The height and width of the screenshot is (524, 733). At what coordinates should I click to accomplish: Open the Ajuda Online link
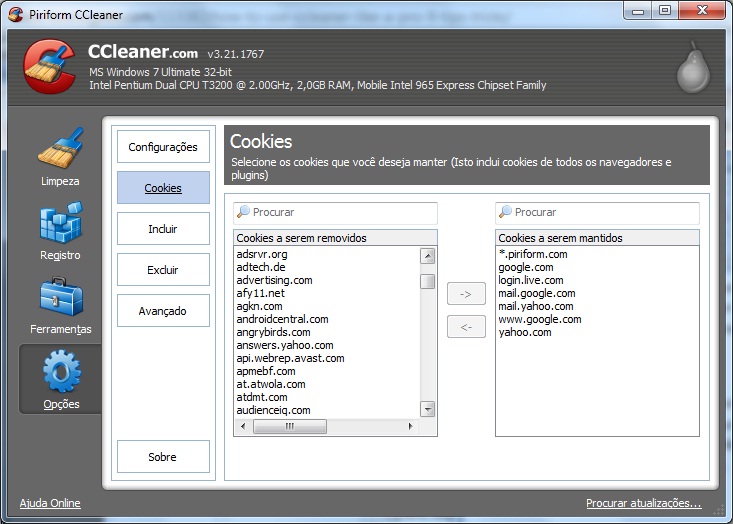coord(50,503)
